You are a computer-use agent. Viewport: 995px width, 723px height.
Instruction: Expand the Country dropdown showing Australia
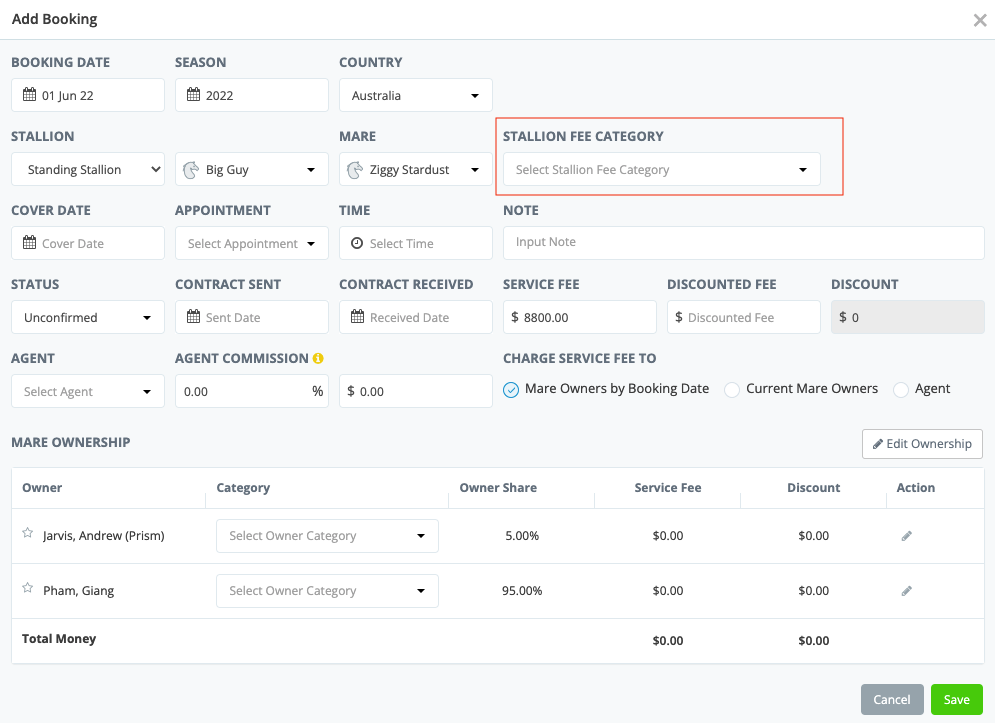415,96
